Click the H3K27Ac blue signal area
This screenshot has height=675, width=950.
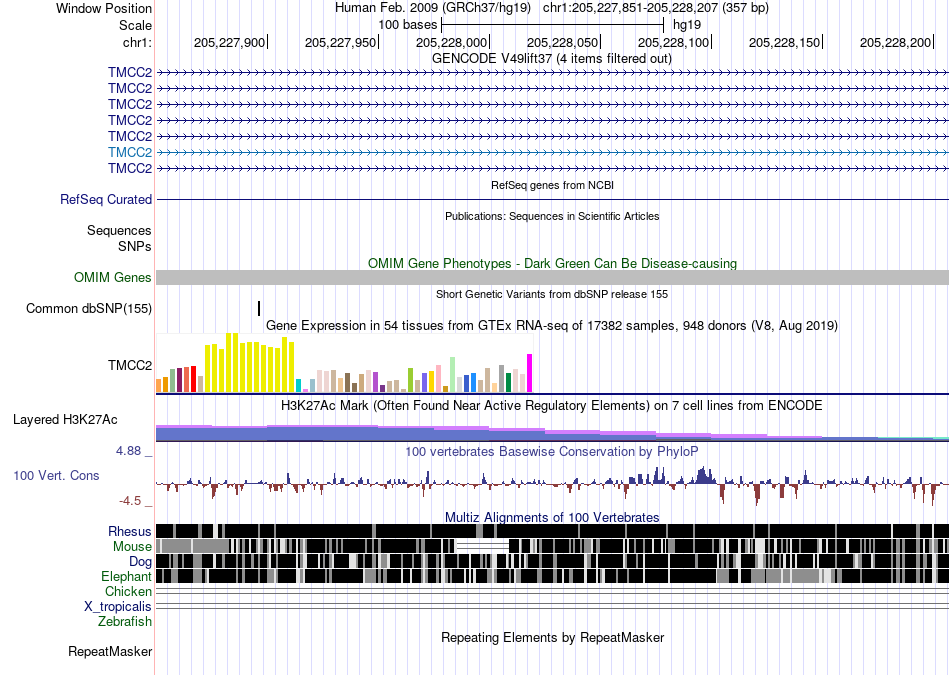coord(424,434)
